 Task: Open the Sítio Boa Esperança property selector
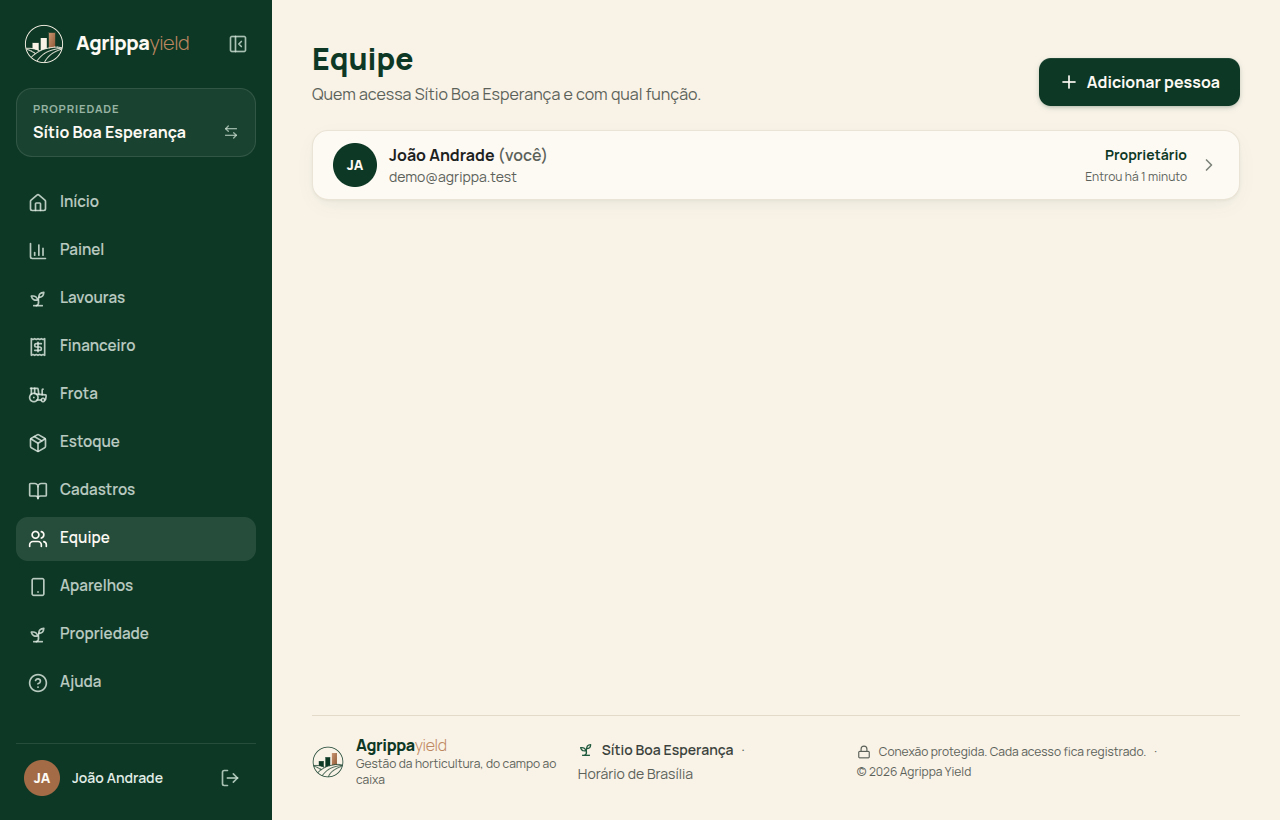(x=136, y=122)
